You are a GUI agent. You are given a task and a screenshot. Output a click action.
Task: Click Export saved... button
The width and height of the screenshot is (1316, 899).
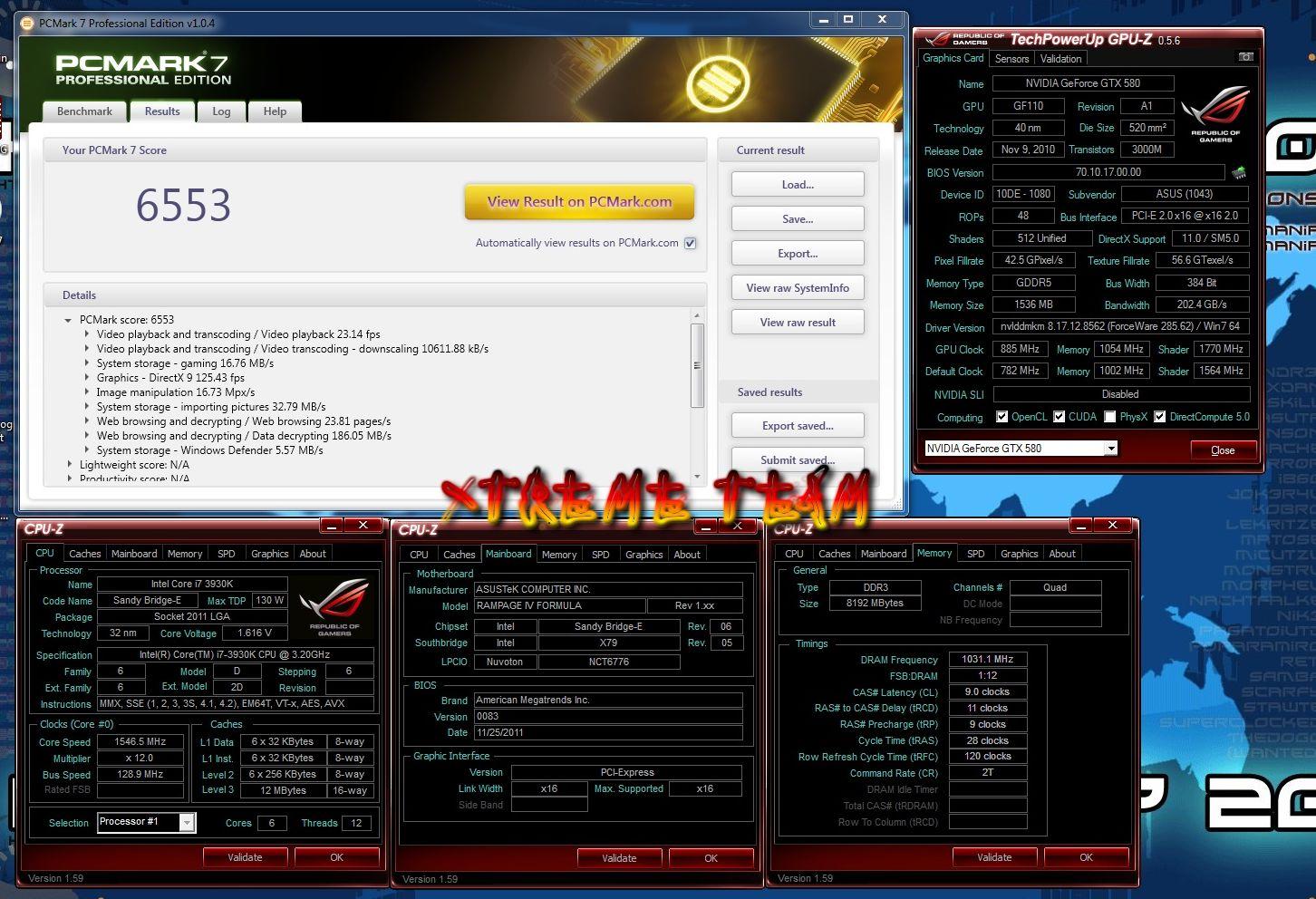pos(798,426)
